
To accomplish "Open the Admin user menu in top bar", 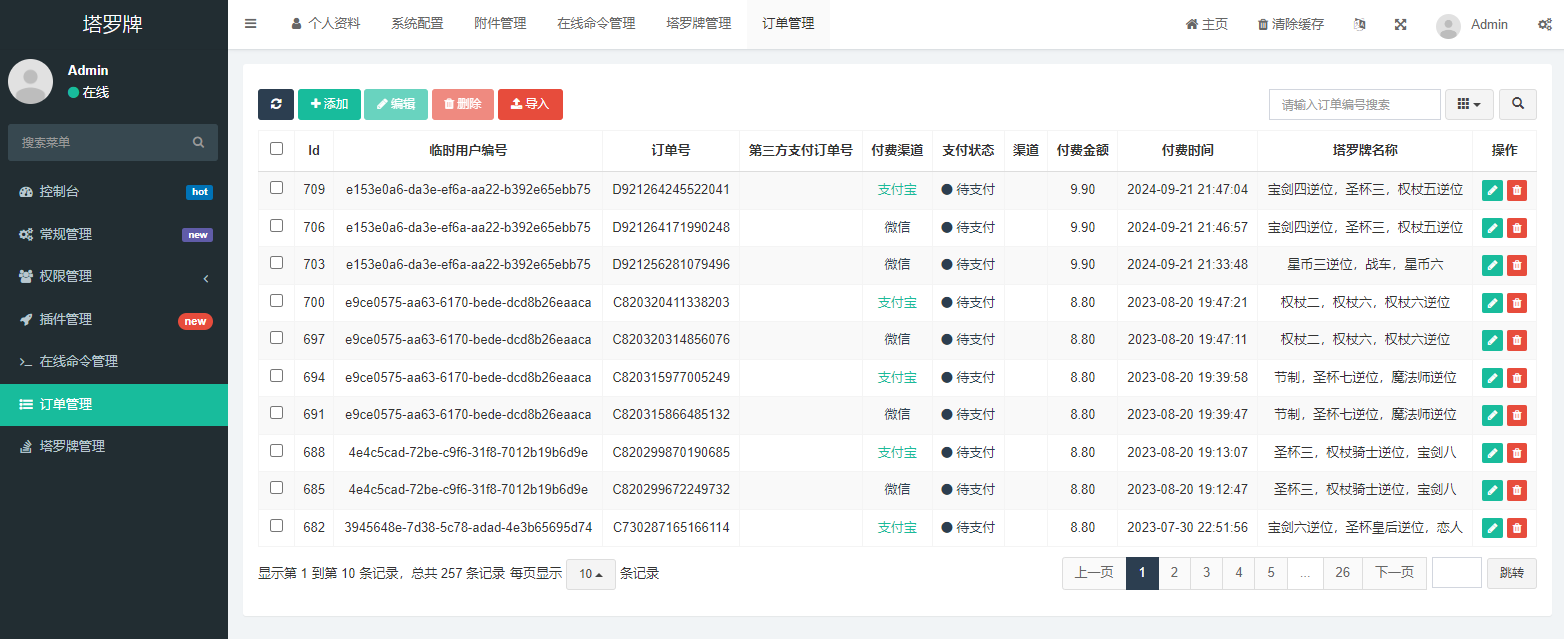I will coord(1472,24).
